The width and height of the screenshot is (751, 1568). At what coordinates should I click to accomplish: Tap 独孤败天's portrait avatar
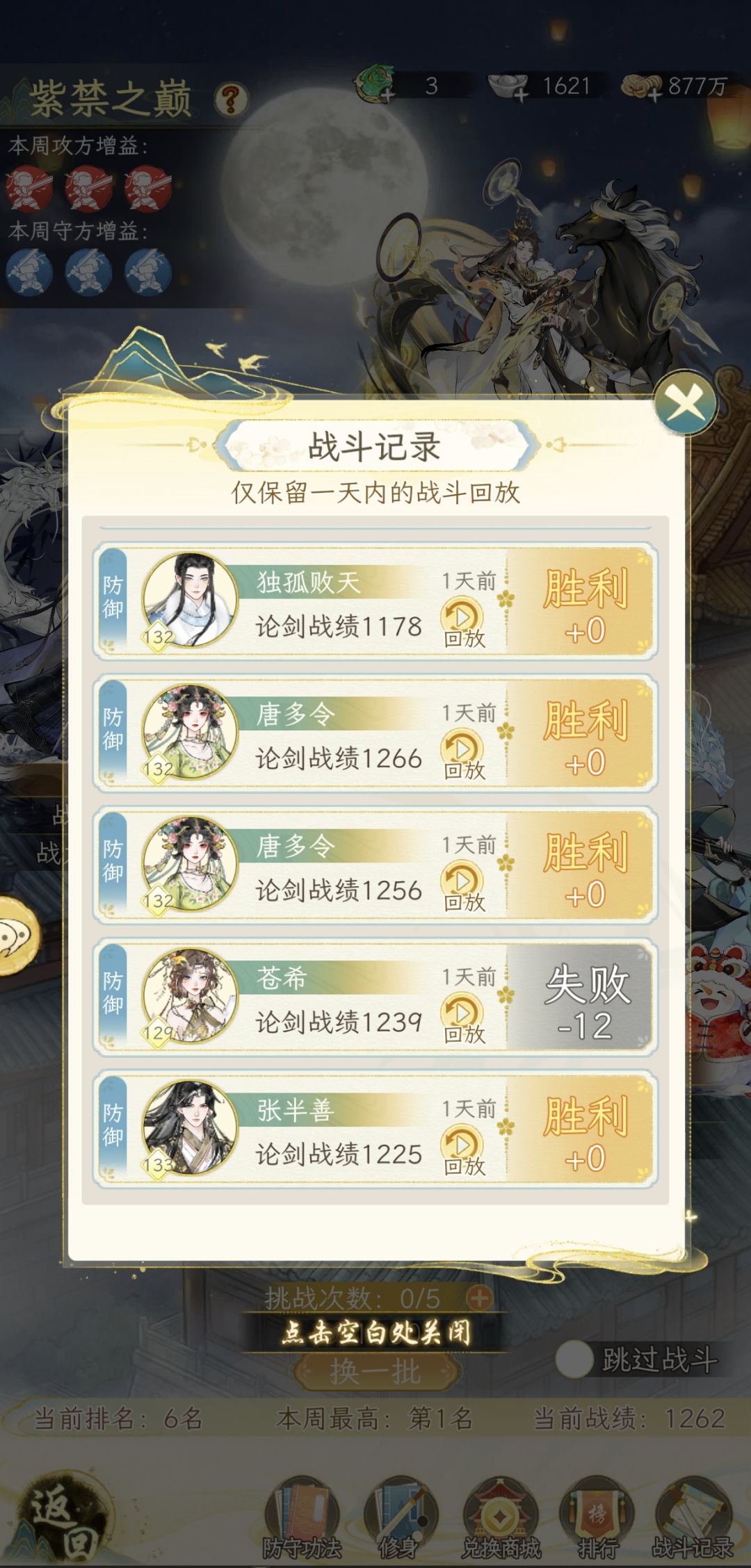(189, 600)
